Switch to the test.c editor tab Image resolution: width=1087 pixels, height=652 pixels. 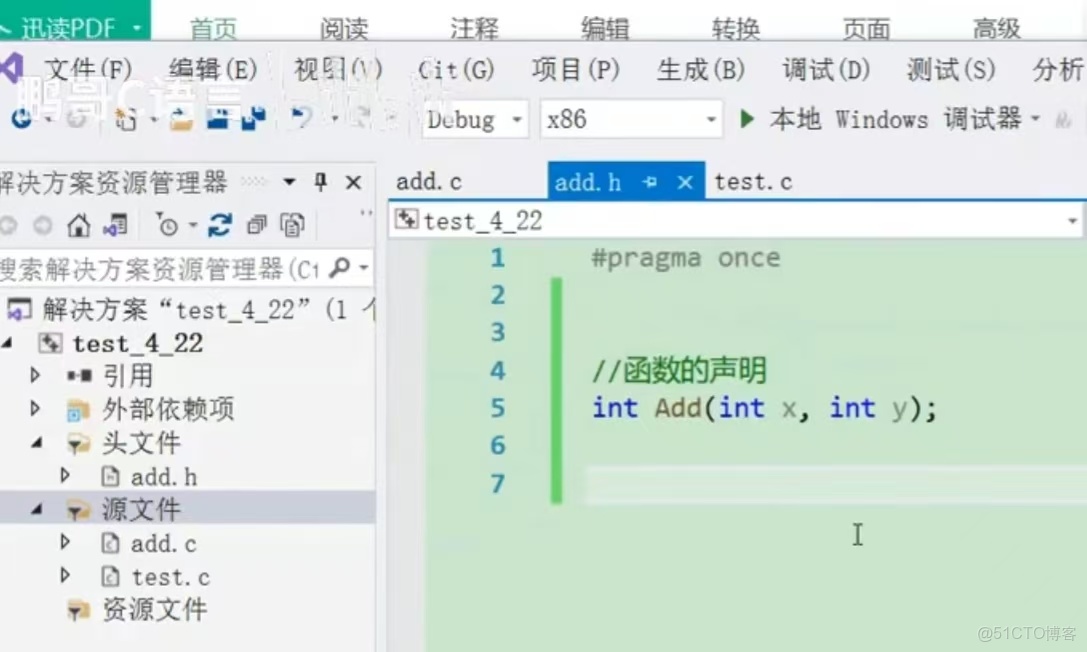click(755, 181)
